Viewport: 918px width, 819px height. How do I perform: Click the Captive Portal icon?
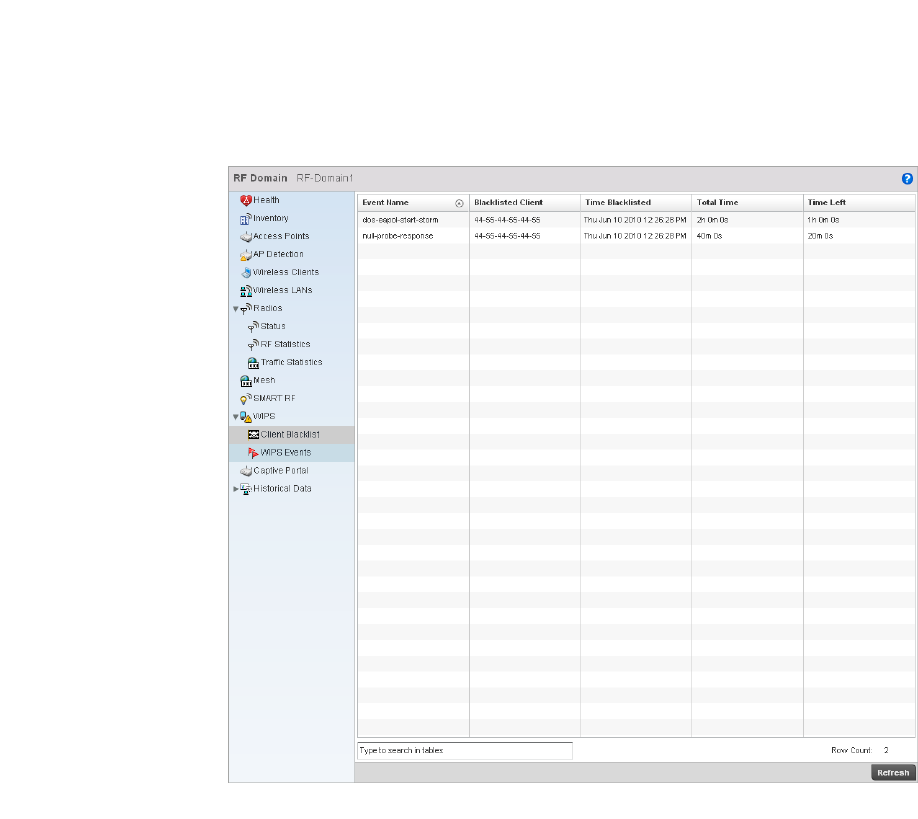[x=246, y=471]
